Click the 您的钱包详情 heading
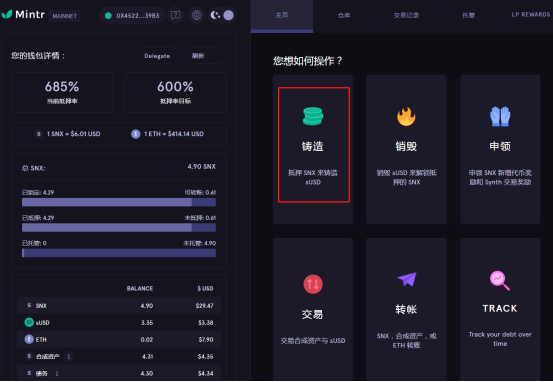The width and height of the screenshot is (553, 382). pyautogui.click(x=38, y=56)
